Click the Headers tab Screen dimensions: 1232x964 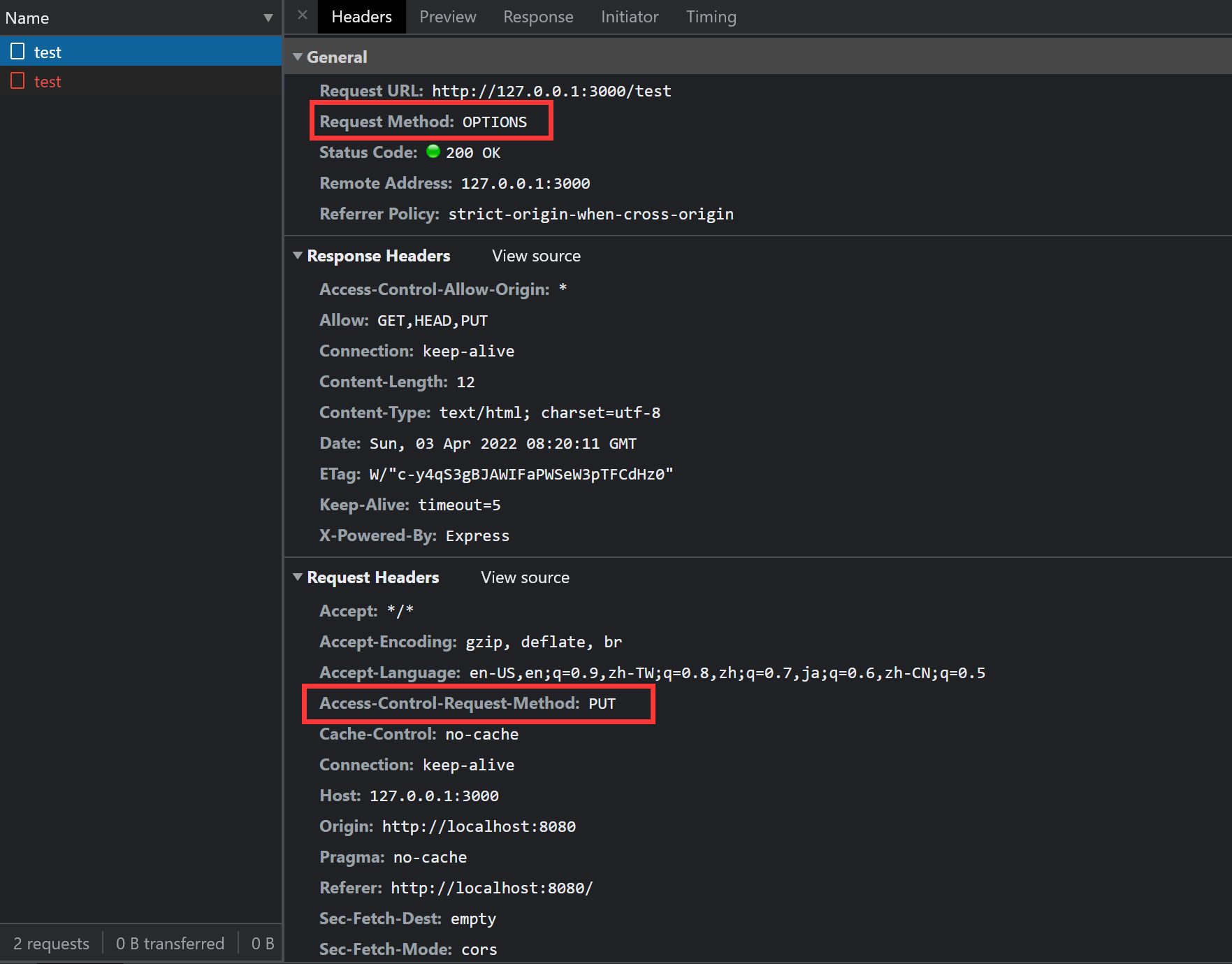point(361,17)
